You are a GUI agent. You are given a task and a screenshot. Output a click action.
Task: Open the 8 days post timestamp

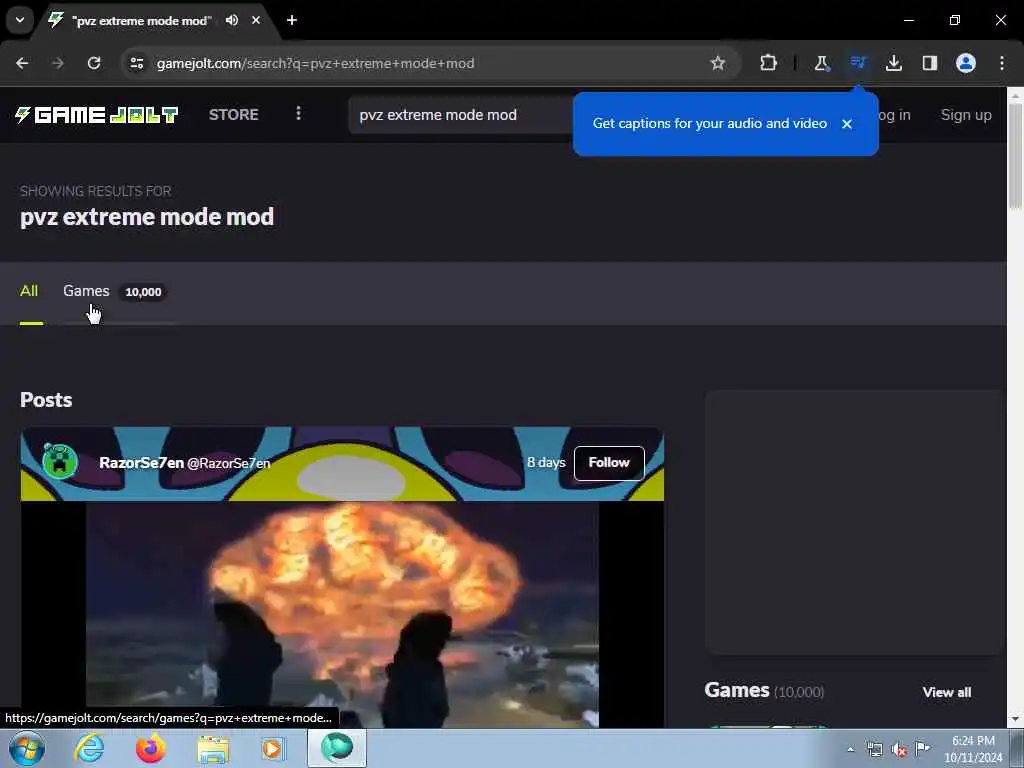pos(546,463)
